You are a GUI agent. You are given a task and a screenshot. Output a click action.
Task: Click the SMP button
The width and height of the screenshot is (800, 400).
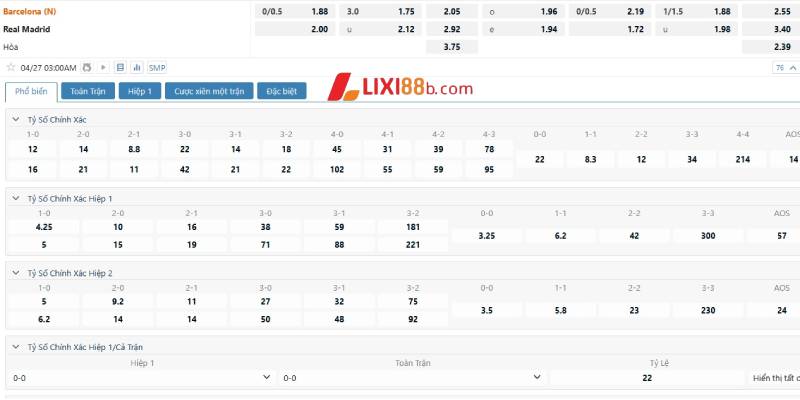[157, 68]
